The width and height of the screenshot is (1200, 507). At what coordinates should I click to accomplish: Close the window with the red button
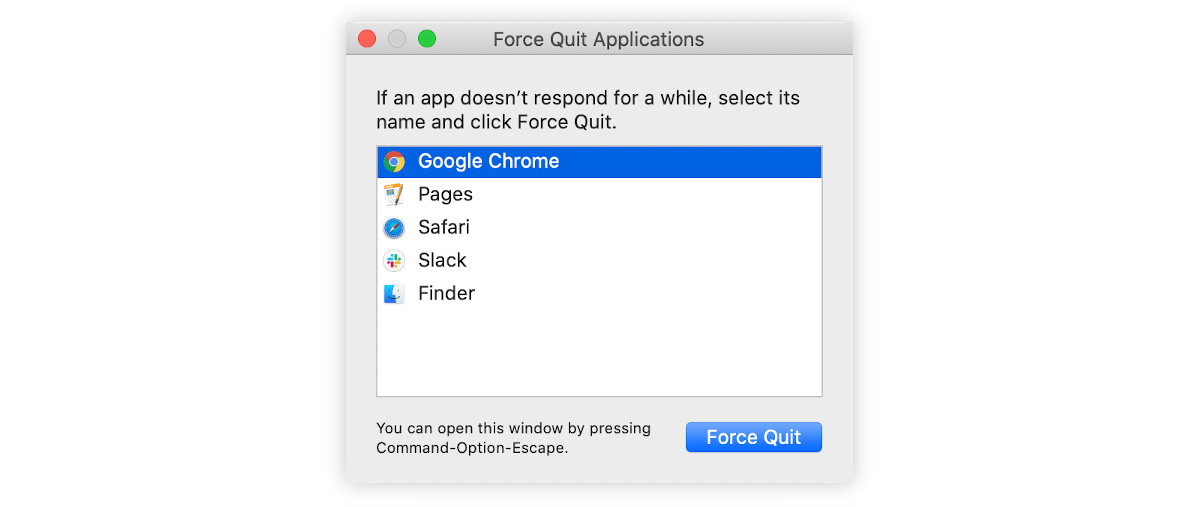point(367,39)
